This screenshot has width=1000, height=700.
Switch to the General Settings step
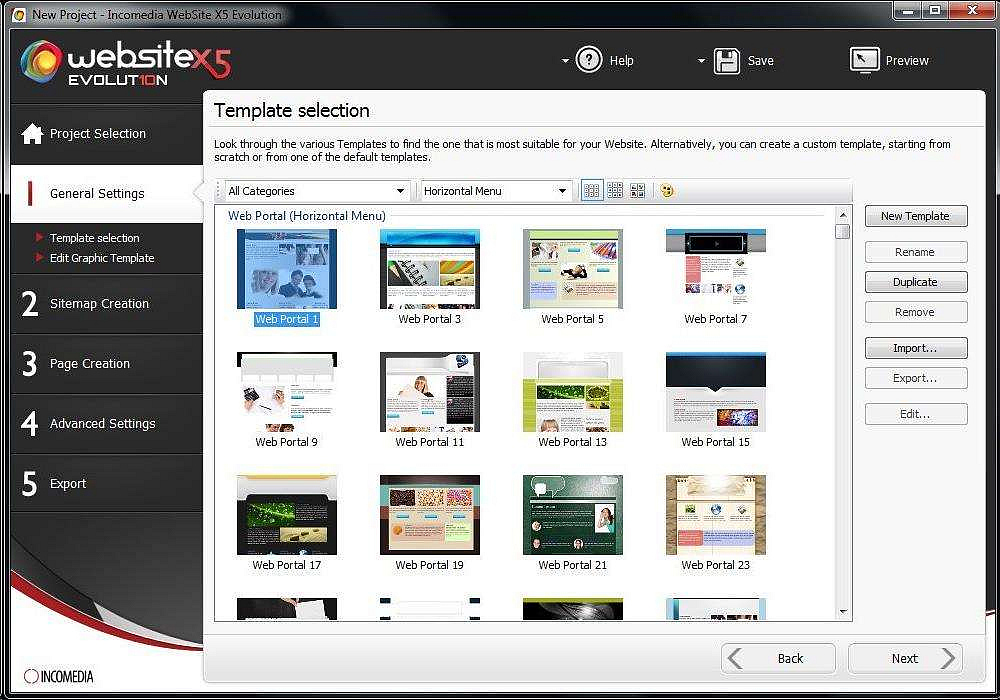[x=97, y=193]
